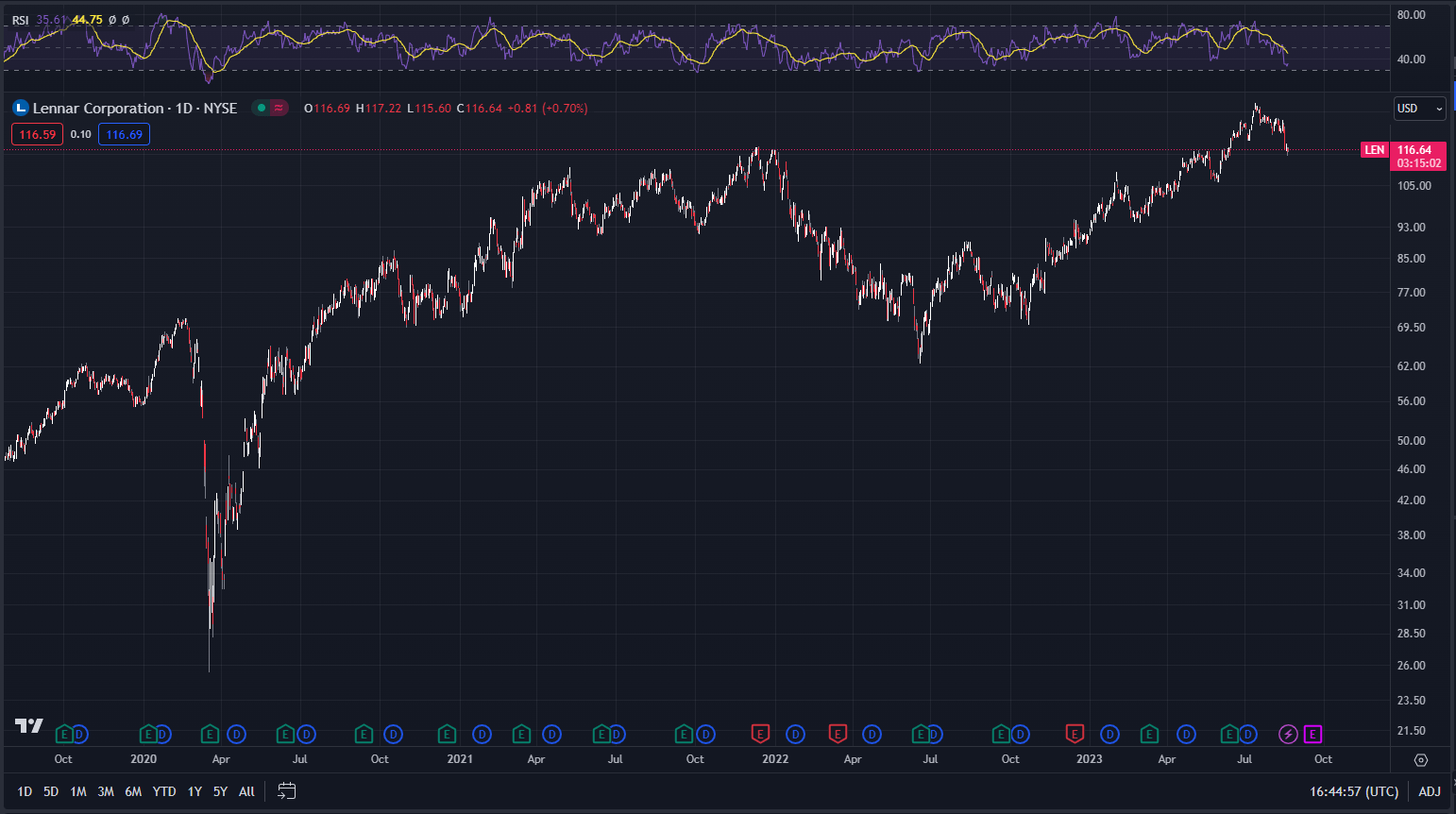
Task: Select the 1M time range
Action: (x=78, y=791)
